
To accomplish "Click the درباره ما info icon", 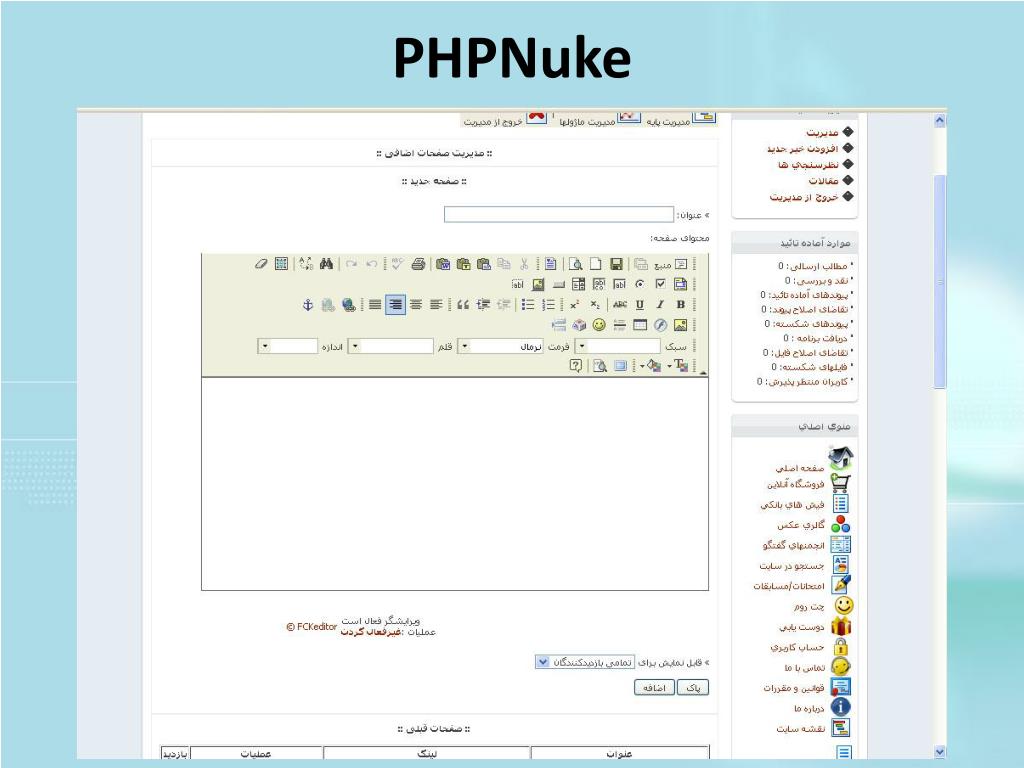I will pos(840,707).
